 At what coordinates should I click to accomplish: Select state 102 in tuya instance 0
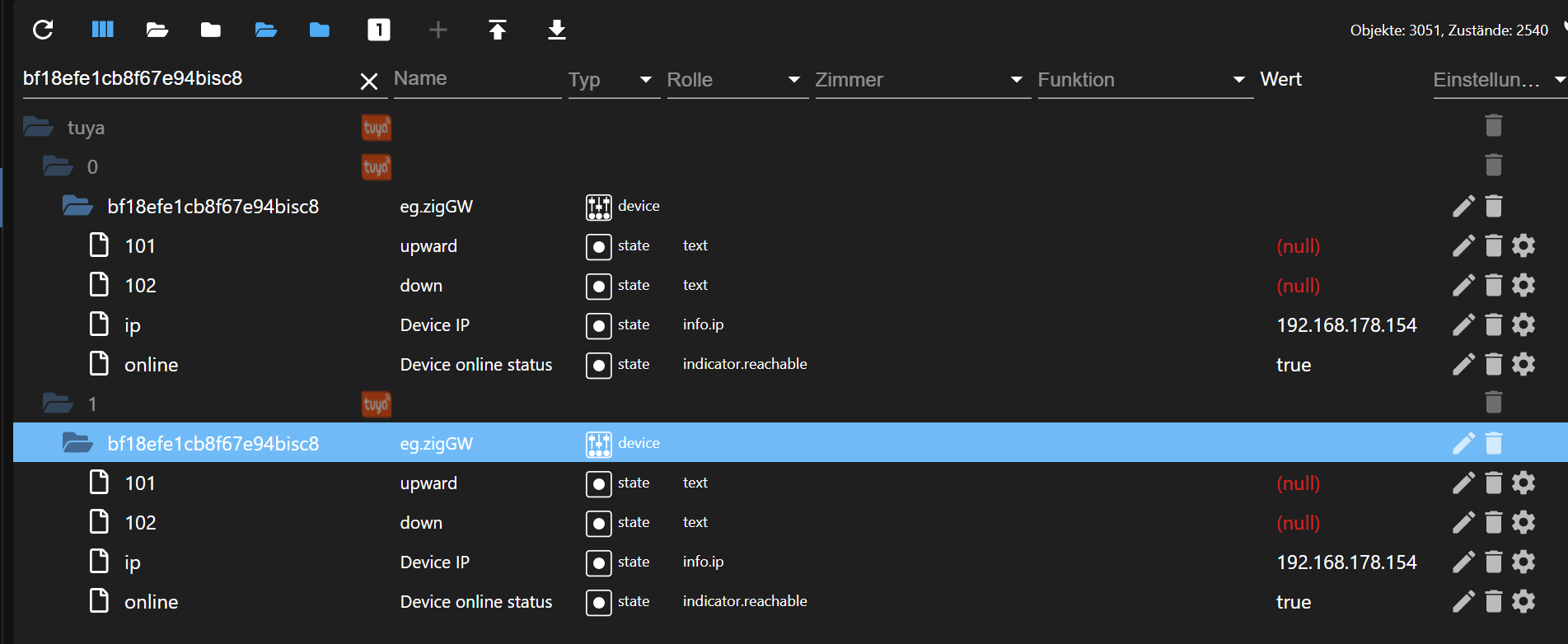click(x=140, y=286)
